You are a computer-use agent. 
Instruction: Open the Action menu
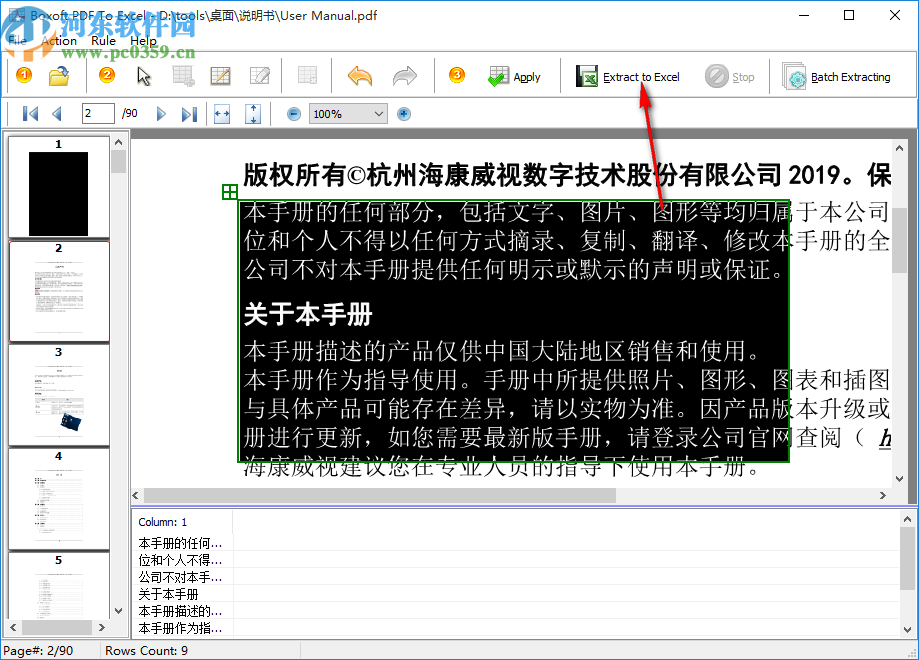60,41
